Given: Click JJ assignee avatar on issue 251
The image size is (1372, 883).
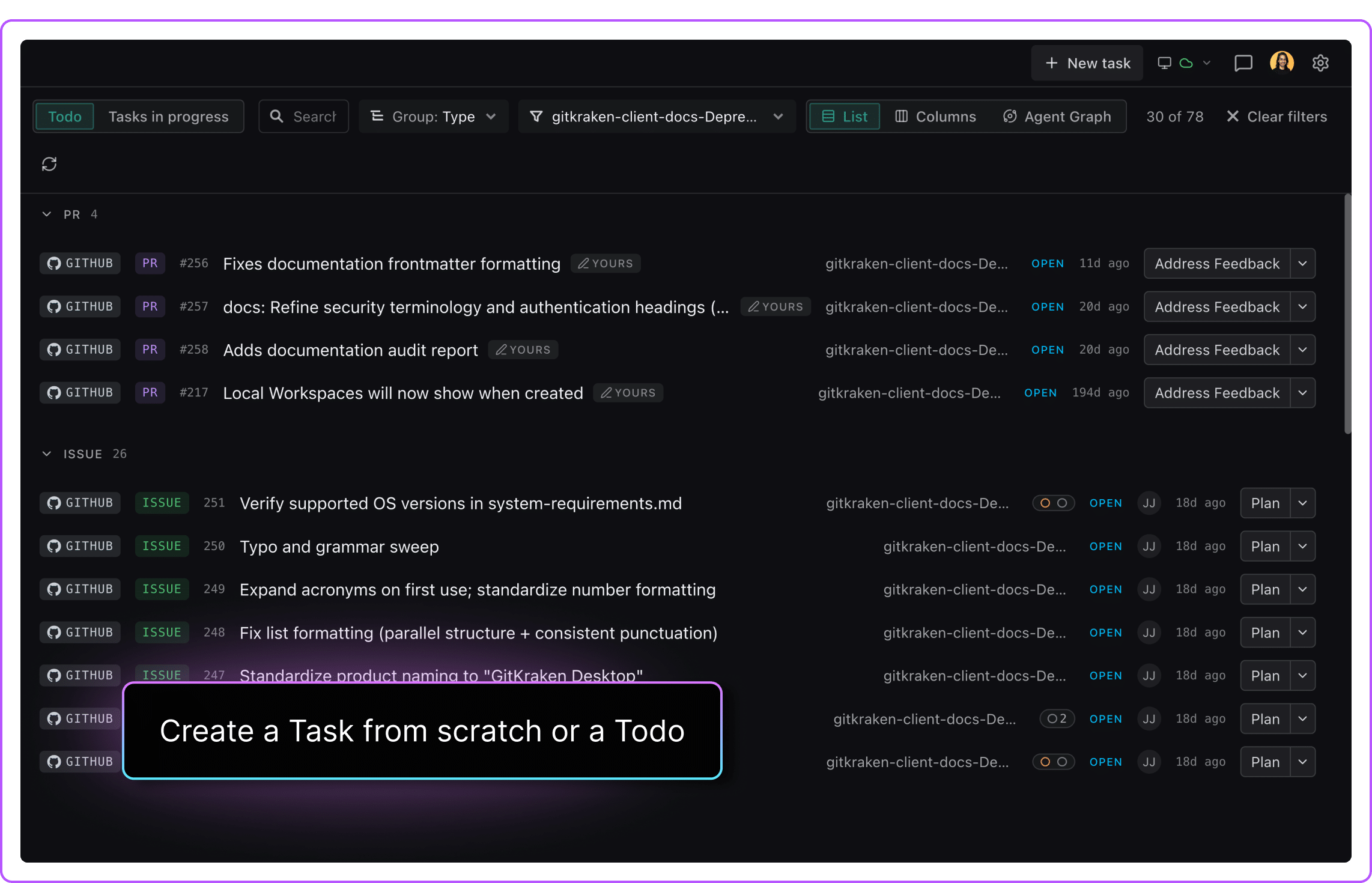Looking at the screenshot, I should (x=1149, y=503).
